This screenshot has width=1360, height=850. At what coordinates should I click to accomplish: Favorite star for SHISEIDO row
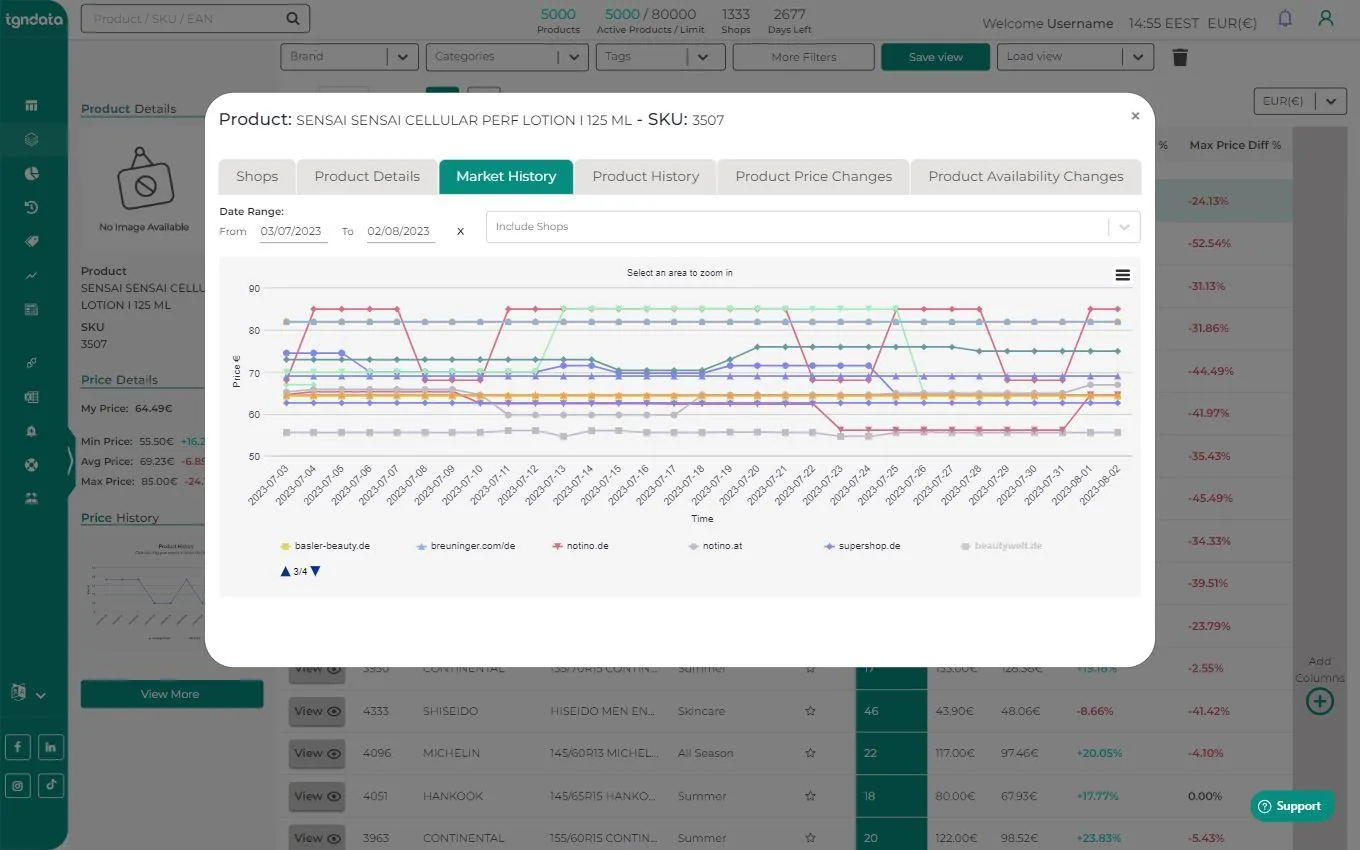(x=810, y=711)
